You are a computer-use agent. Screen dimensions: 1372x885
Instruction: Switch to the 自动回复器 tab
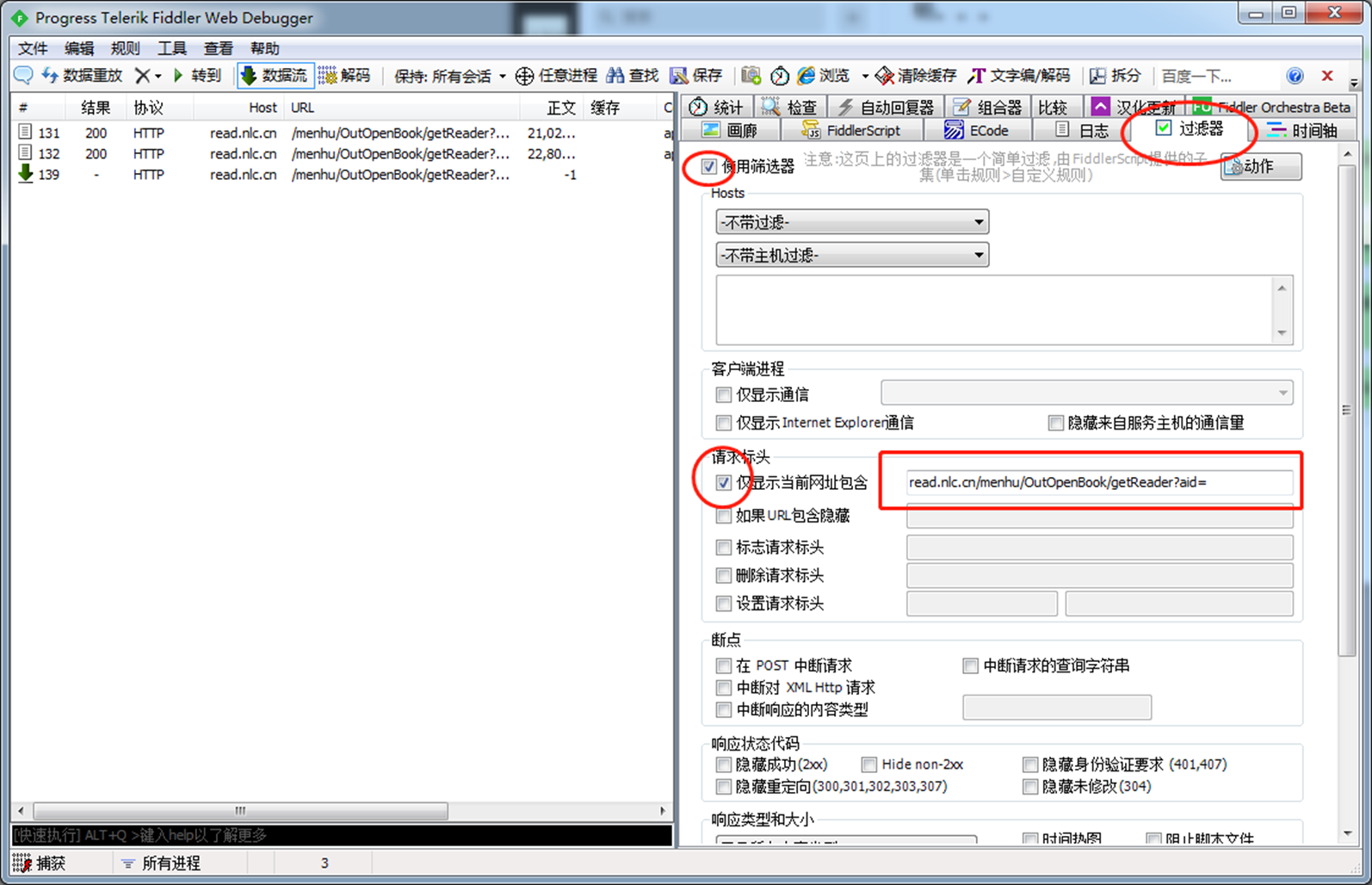(886, 107)
